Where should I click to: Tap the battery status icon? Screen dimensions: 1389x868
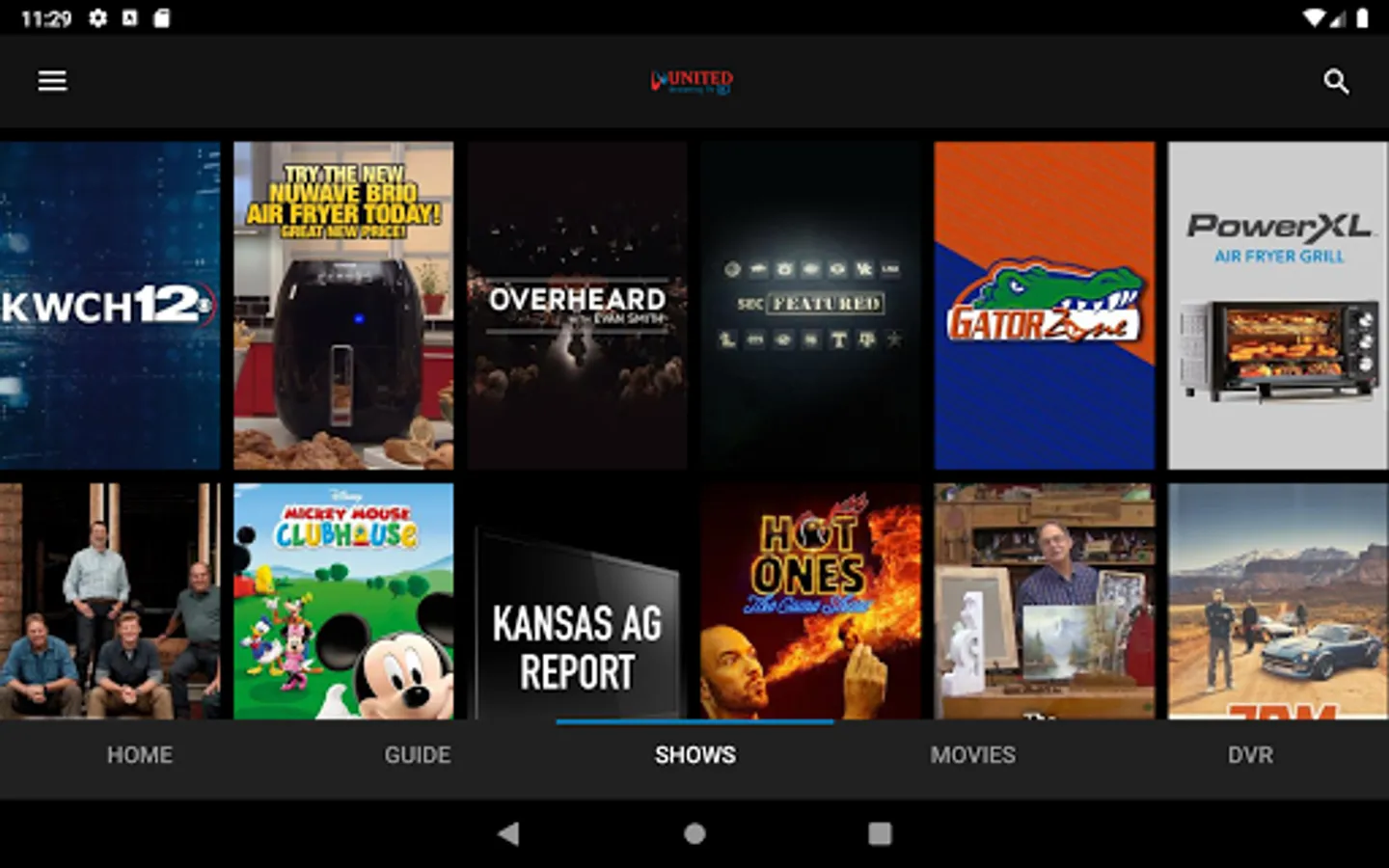pyautogui.click(x=1362, y=18)
